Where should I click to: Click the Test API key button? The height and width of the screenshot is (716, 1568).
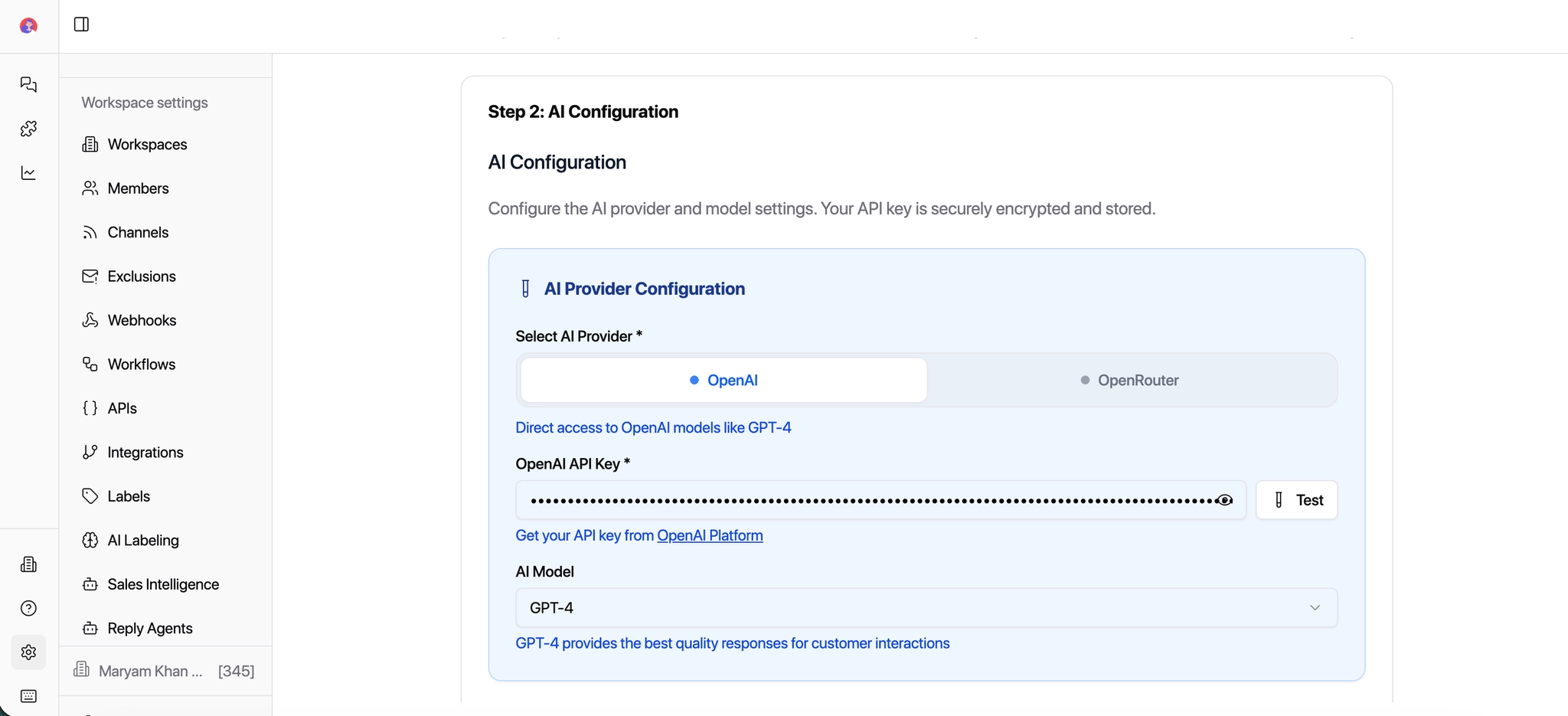click(1297, 500)
